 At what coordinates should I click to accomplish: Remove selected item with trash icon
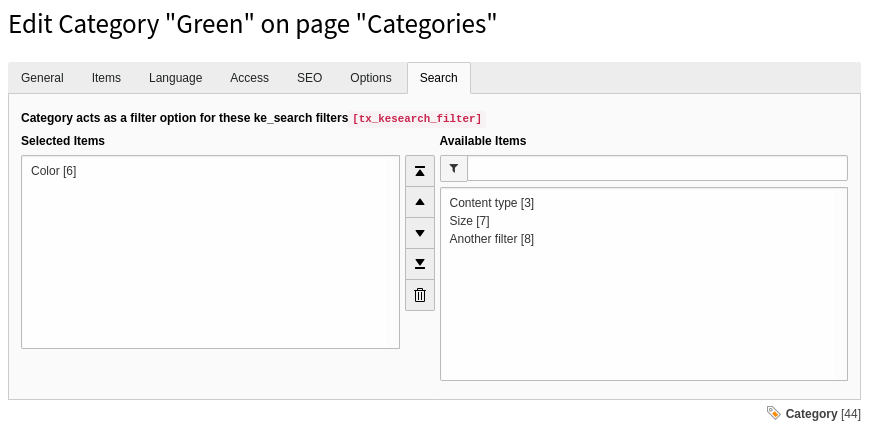420,295
